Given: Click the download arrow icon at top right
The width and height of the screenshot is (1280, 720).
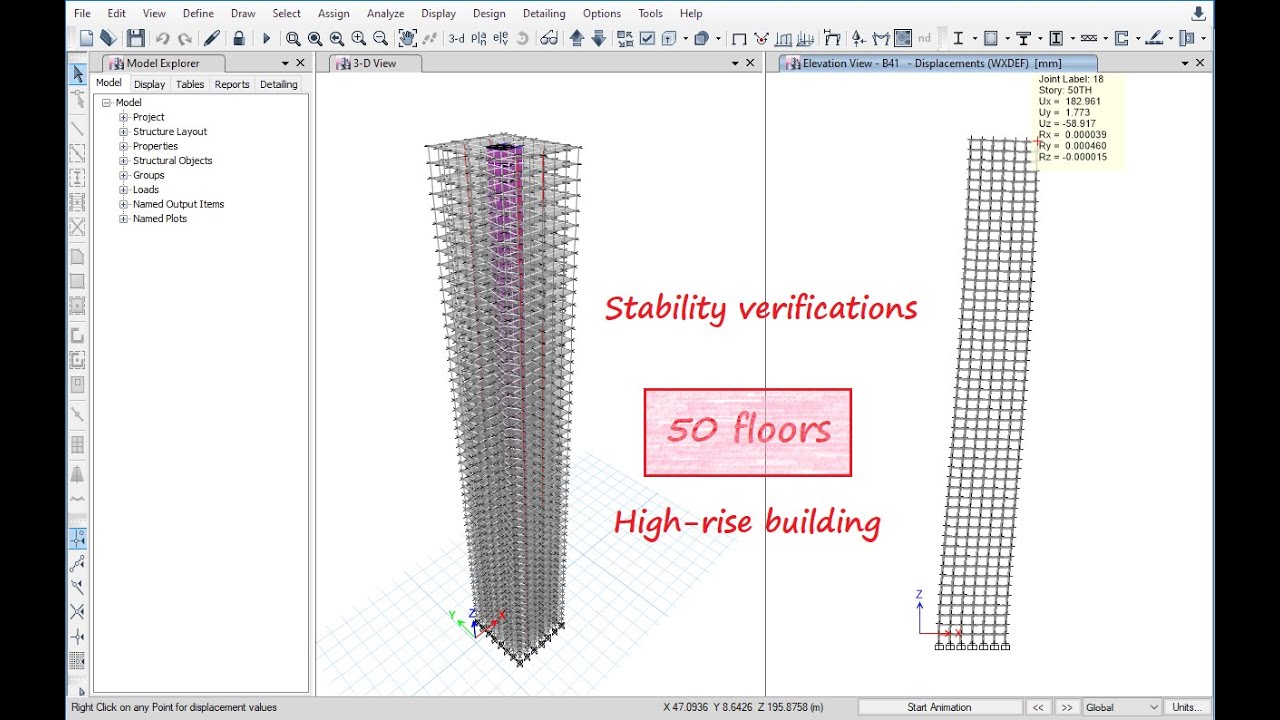Looking at the screenshot, I should (x=1199, y=13).
